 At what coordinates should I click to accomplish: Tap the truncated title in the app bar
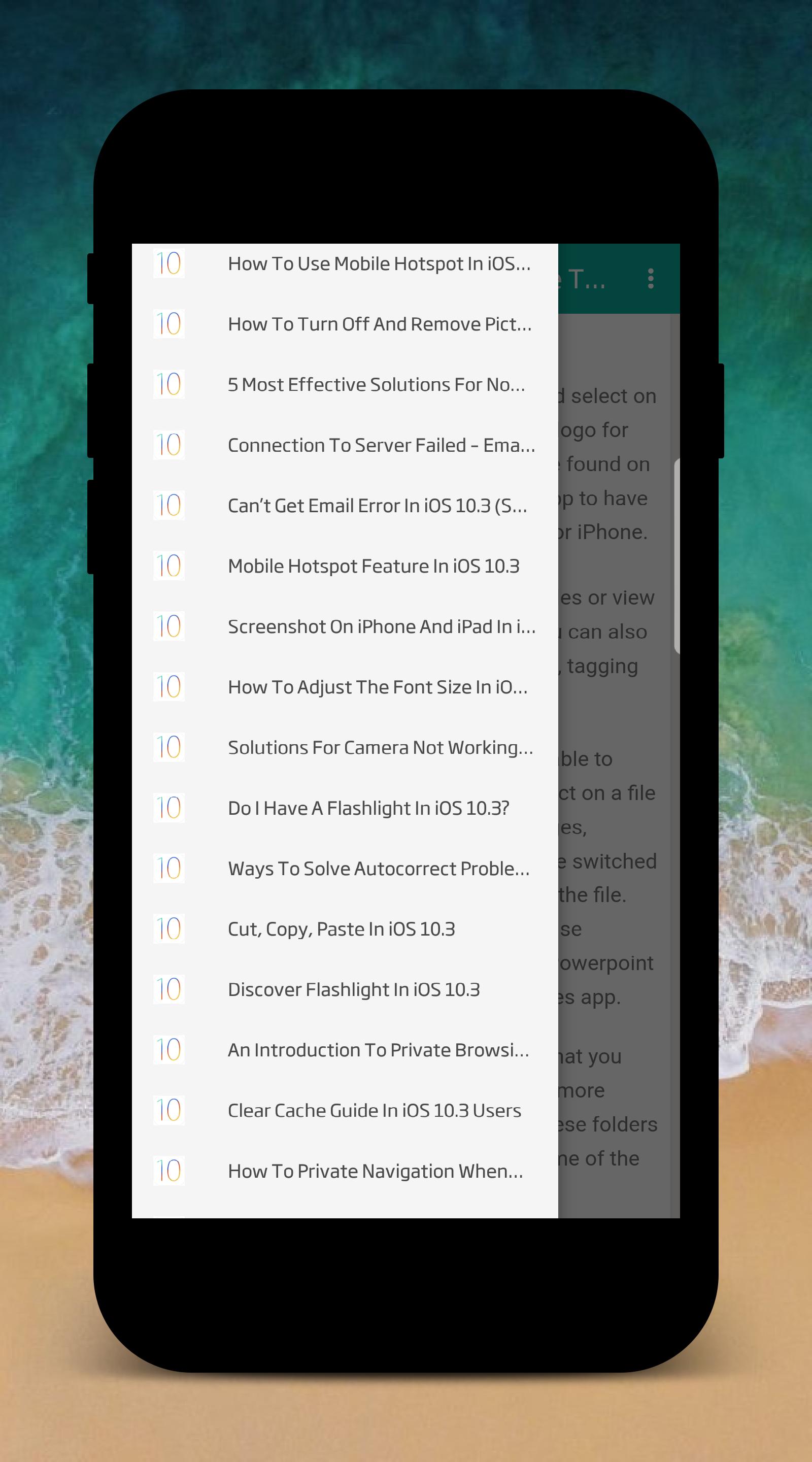(583, 279)
